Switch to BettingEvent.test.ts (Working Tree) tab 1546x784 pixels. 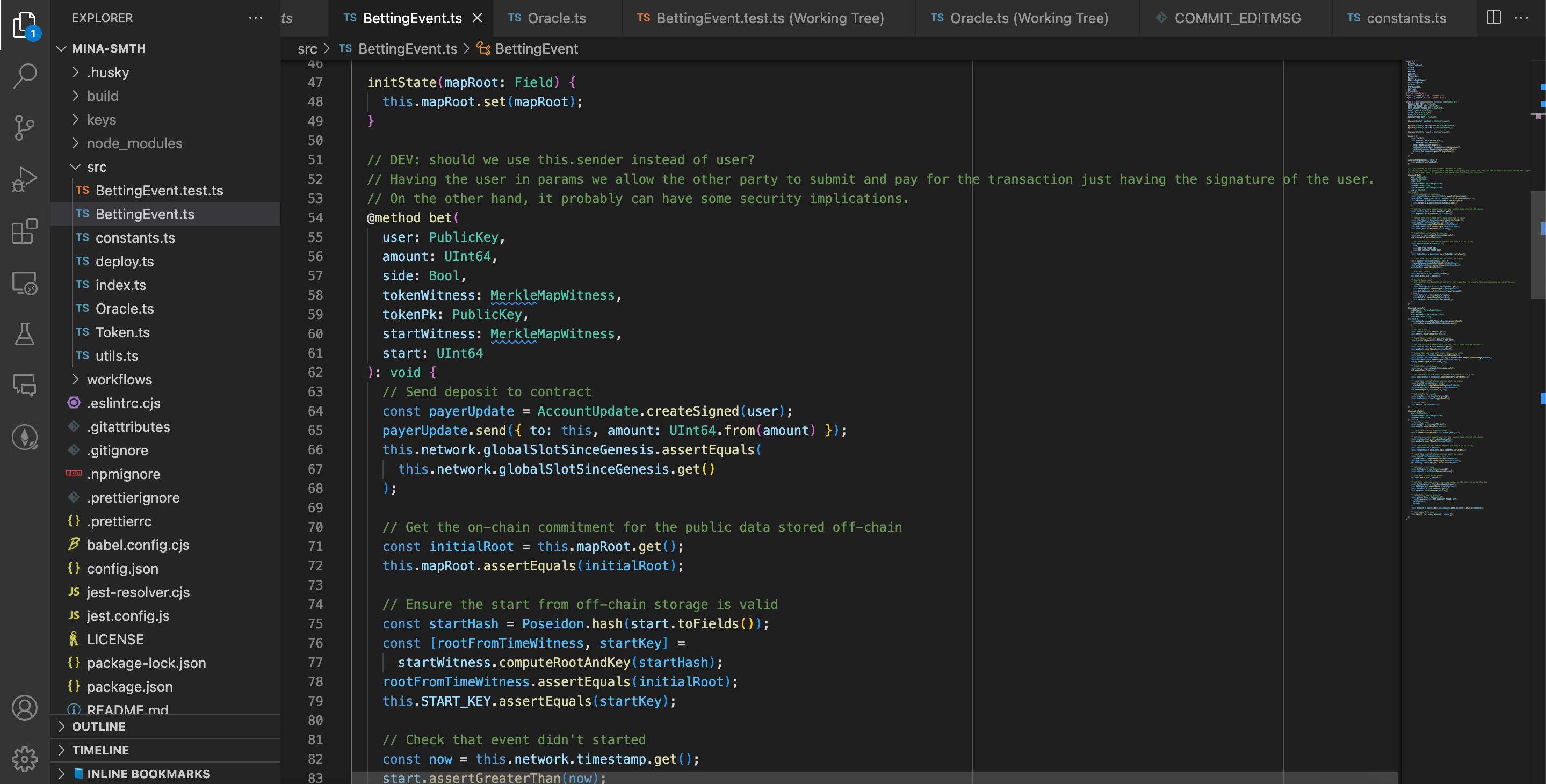[769, 18]
